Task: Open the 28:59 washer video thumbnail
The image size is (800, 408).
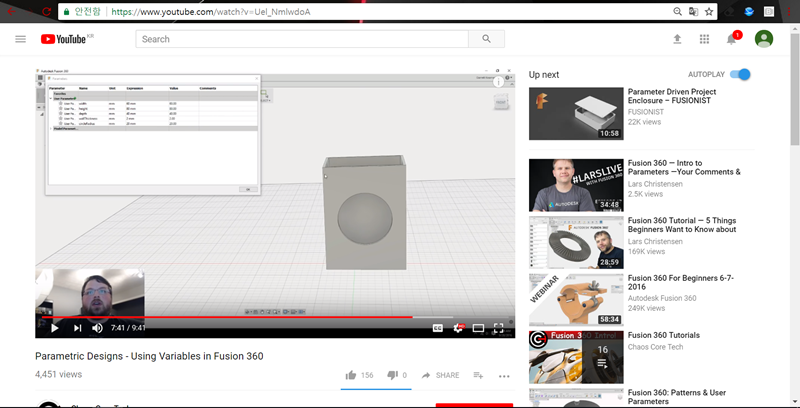Action: (x=576, y=242)
